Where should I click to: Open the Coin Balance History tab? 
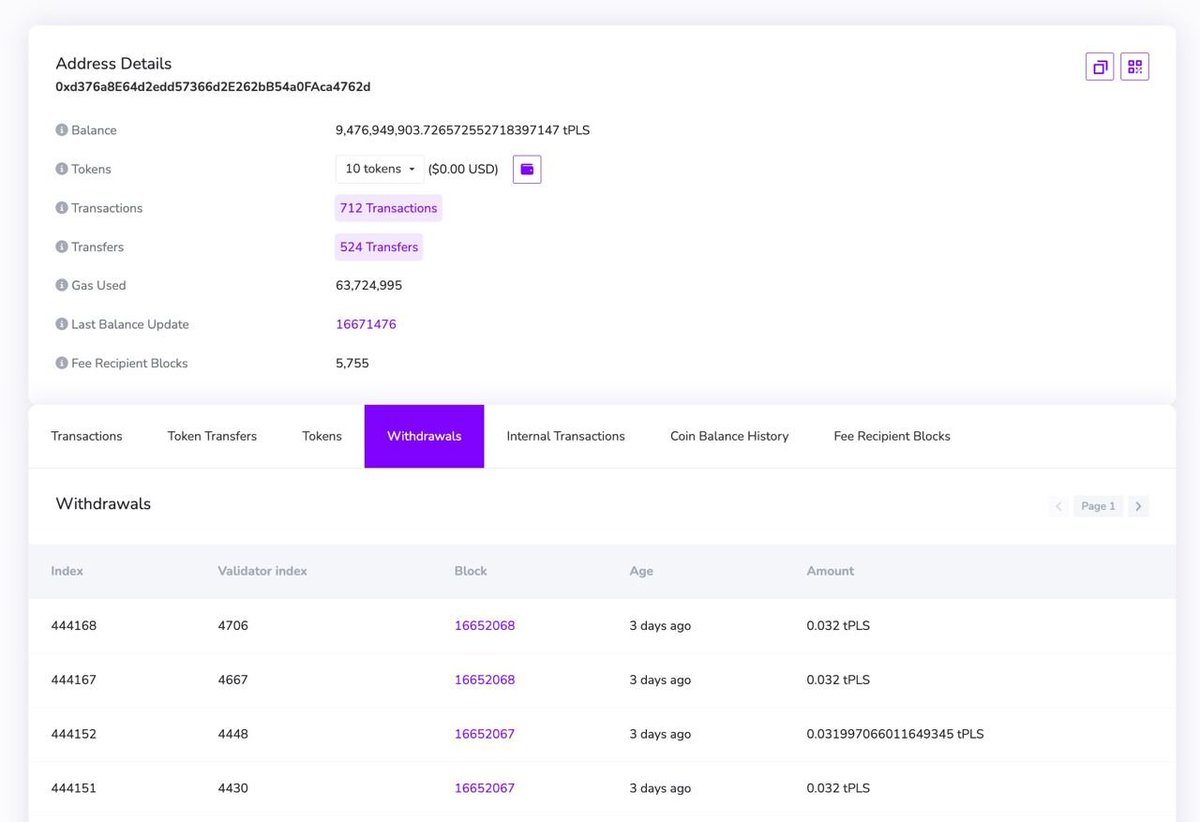(x=729, y=435)
